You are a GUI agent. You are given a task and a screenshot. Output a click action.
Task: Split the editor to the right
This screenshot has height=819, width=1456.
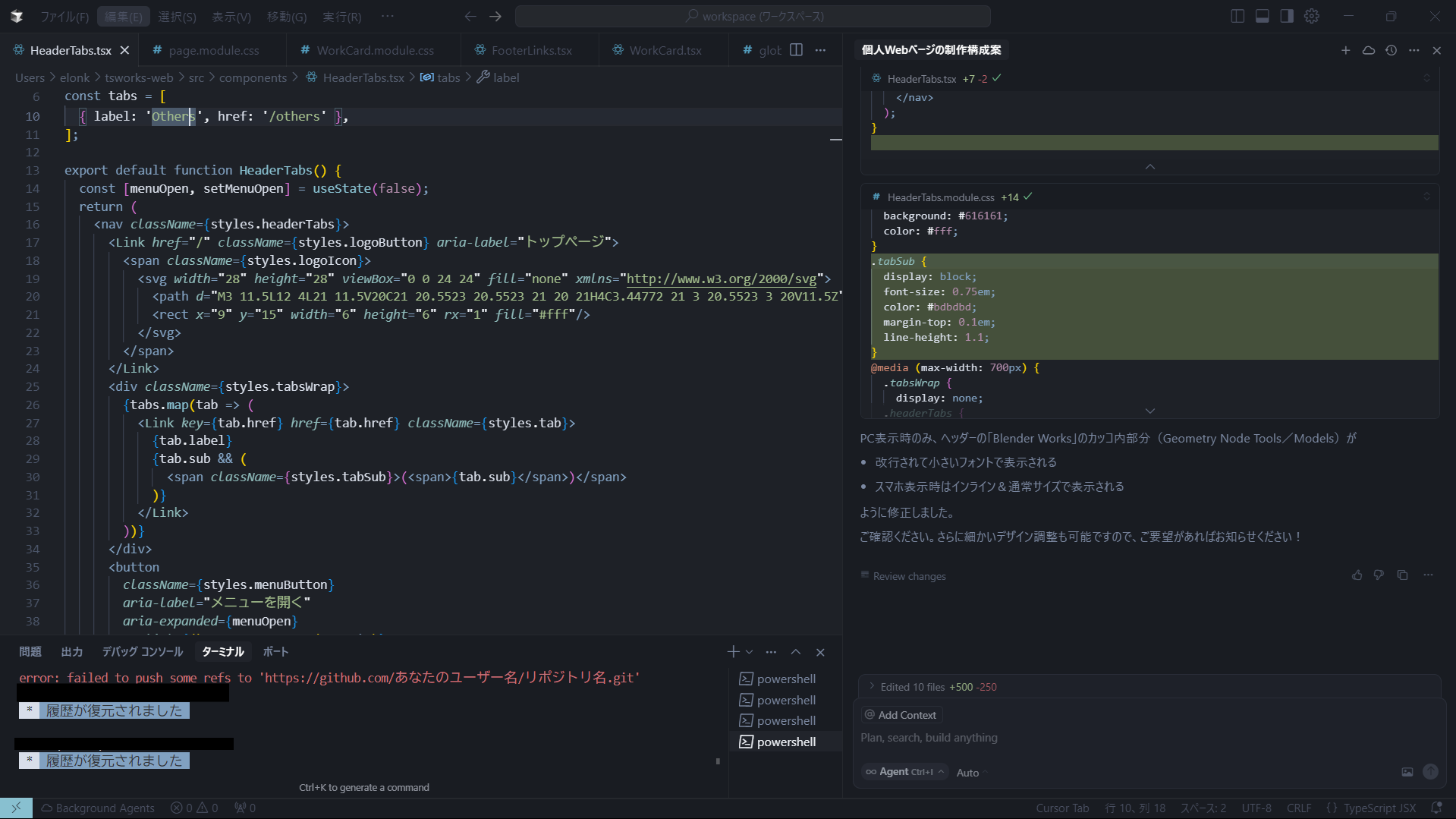point(796,50)
